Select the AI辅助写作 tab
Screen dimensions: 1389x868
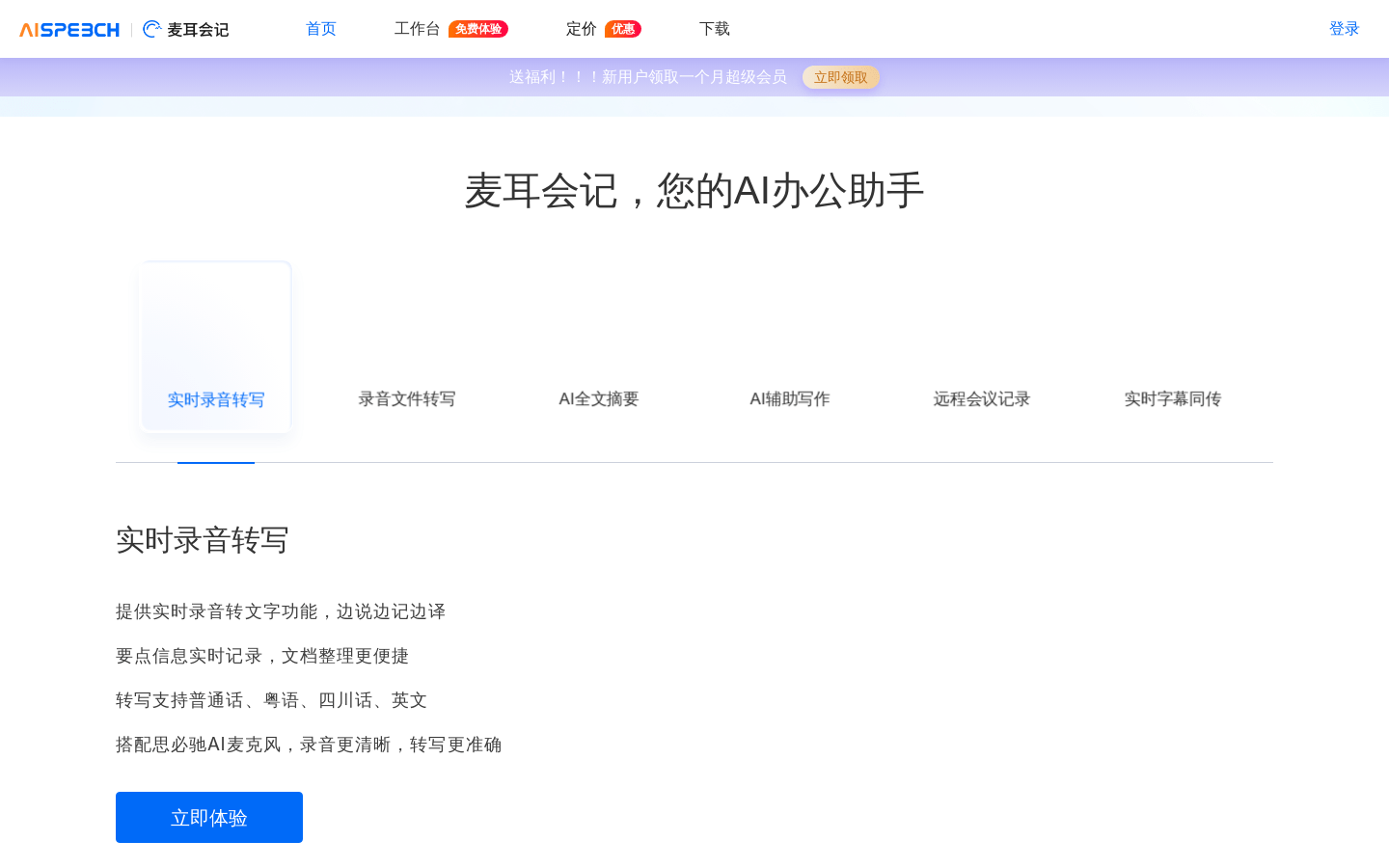[790, 398]
